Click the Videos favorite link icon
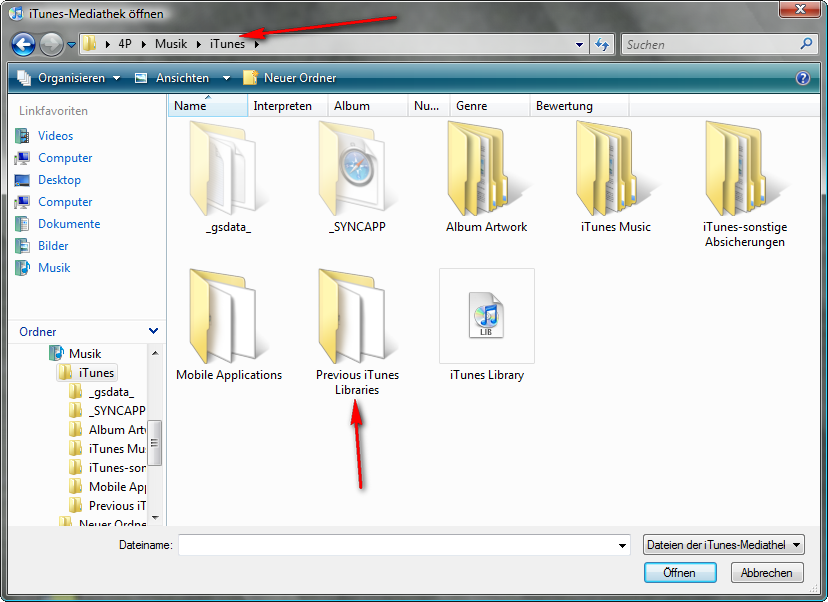The height and width of the screenshot is (602, 828). click(x=22, y=136)
